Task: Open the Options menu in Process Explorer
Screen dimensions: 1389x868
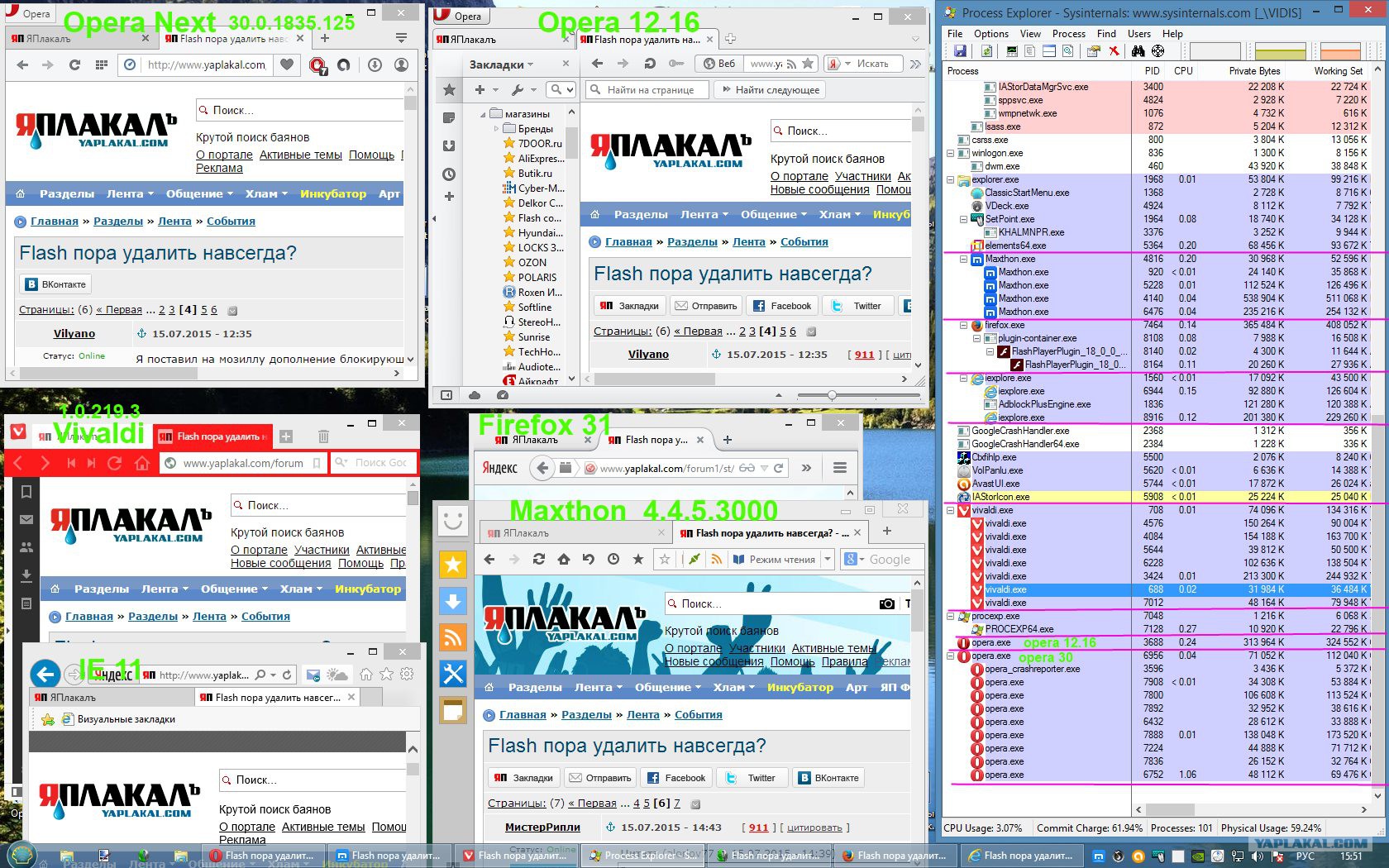Action: coord(990,34)
